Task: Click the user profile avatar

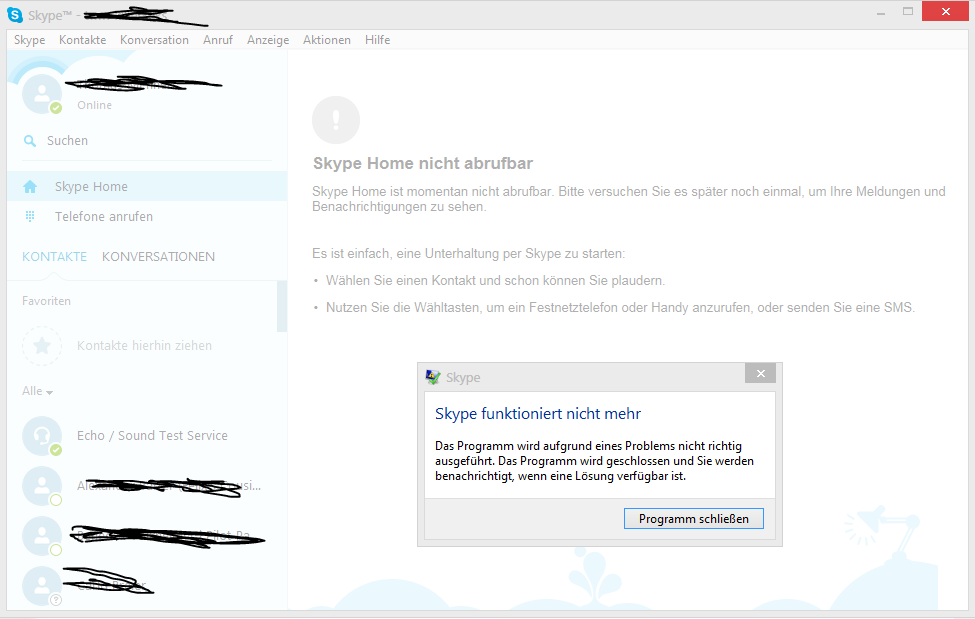Action: click(42, 94)
